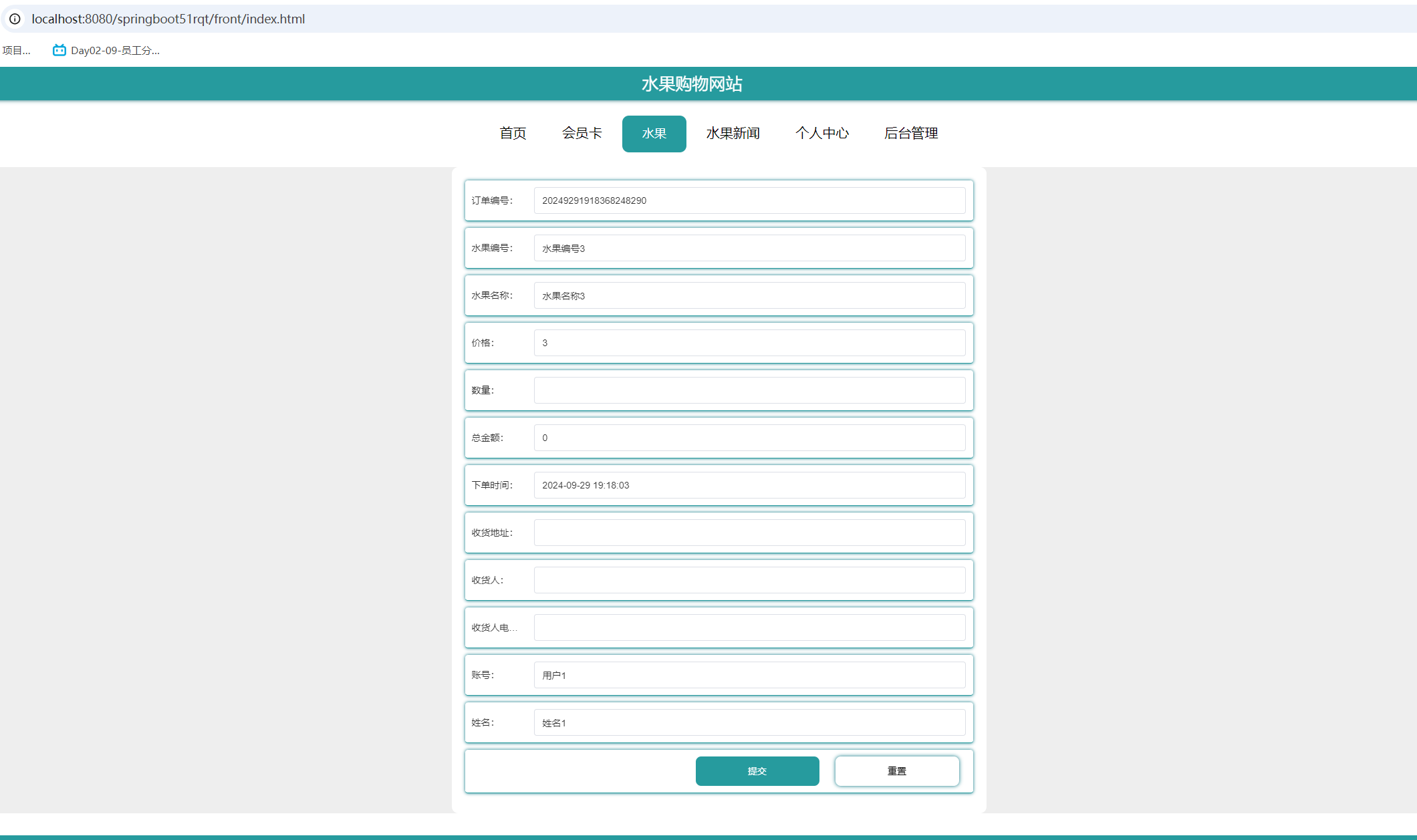This screenshot has height=840, width=1417.
Task: Click the 总金额 total amount field
Action: pyautogui.click(x=749, y=438)
